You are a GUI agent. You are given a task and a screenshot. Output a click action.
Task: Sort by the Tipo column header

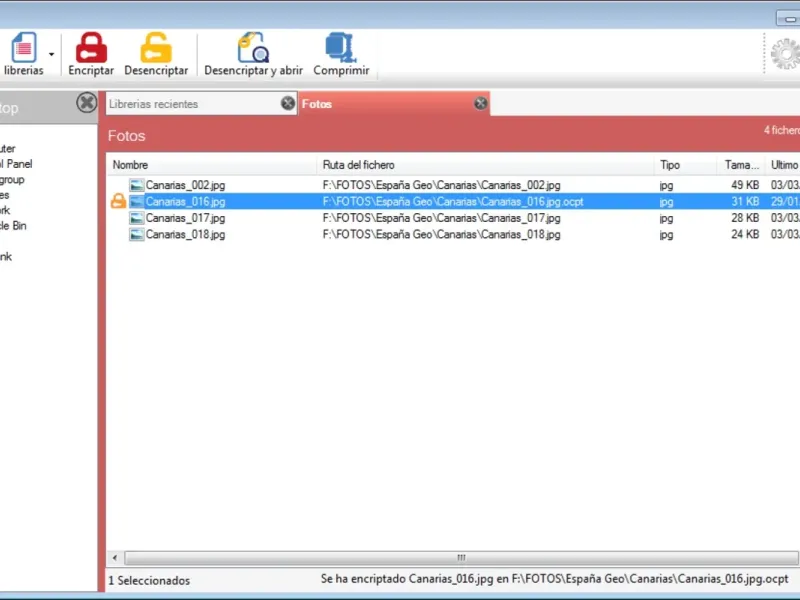(x=685, y=165)
